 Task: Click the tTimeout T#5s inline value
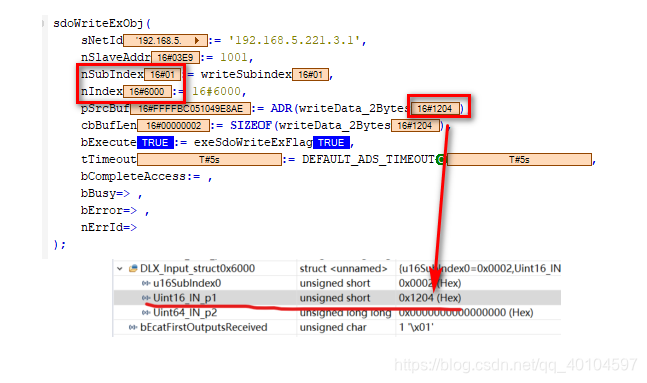[209, 159]
